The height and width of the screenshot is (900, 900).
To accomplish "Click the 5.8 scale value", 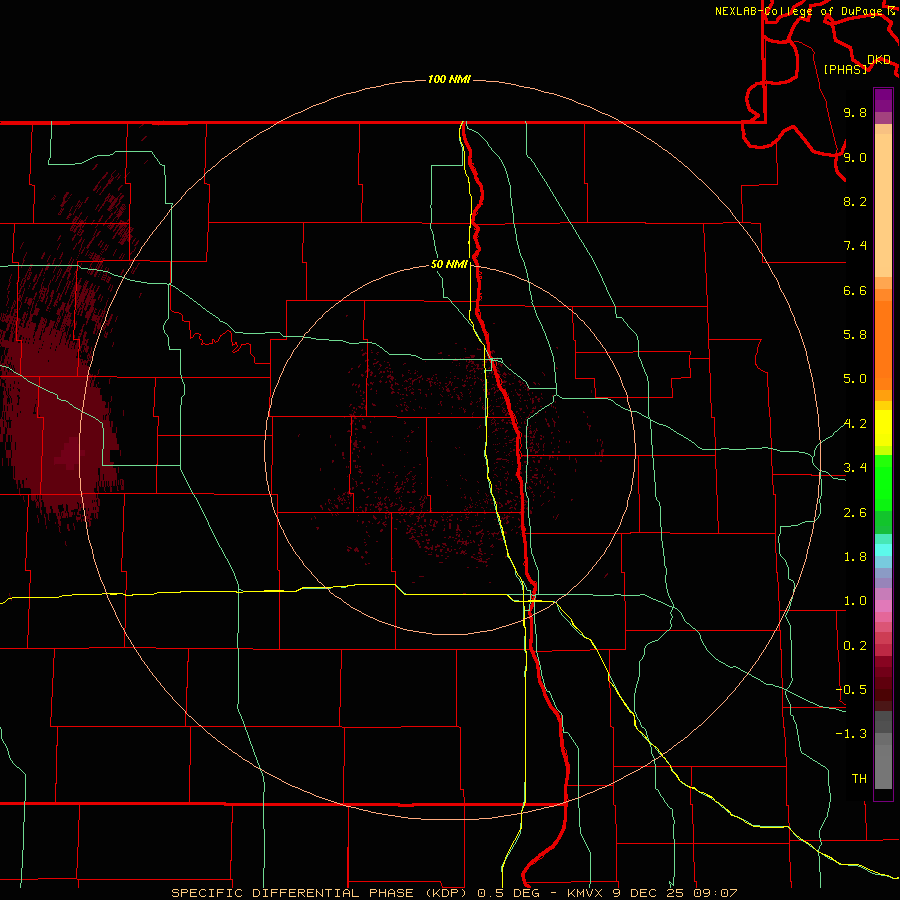I will point(855,335).
